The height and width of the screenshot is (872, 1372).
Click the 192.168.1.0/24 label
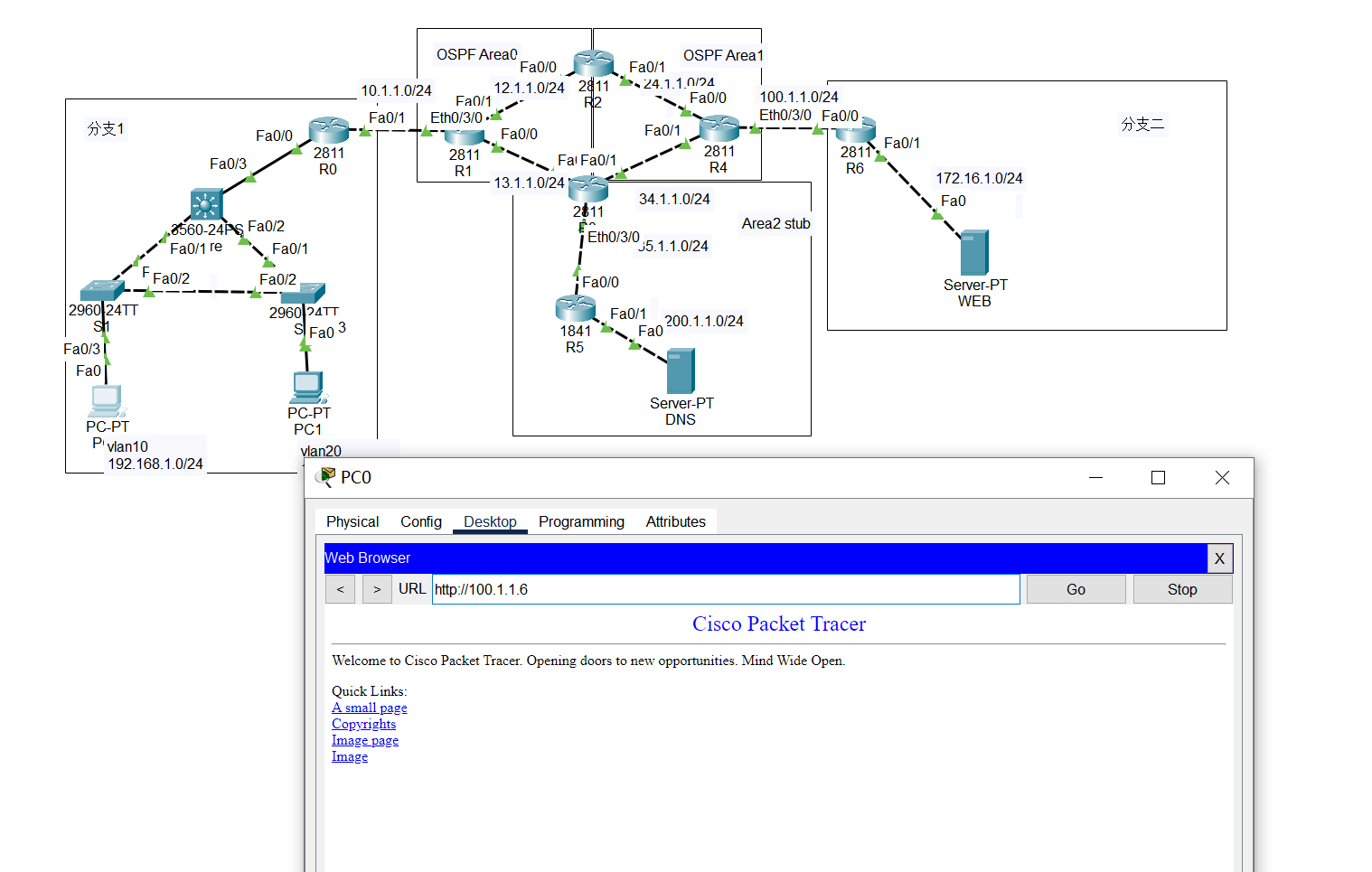point(155,464)
